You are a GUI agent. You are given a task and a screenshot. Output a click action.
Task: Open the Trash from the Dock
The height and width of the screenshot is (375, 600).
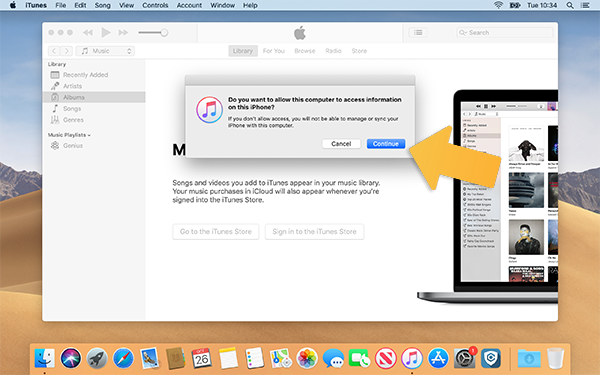pos(555,359)
